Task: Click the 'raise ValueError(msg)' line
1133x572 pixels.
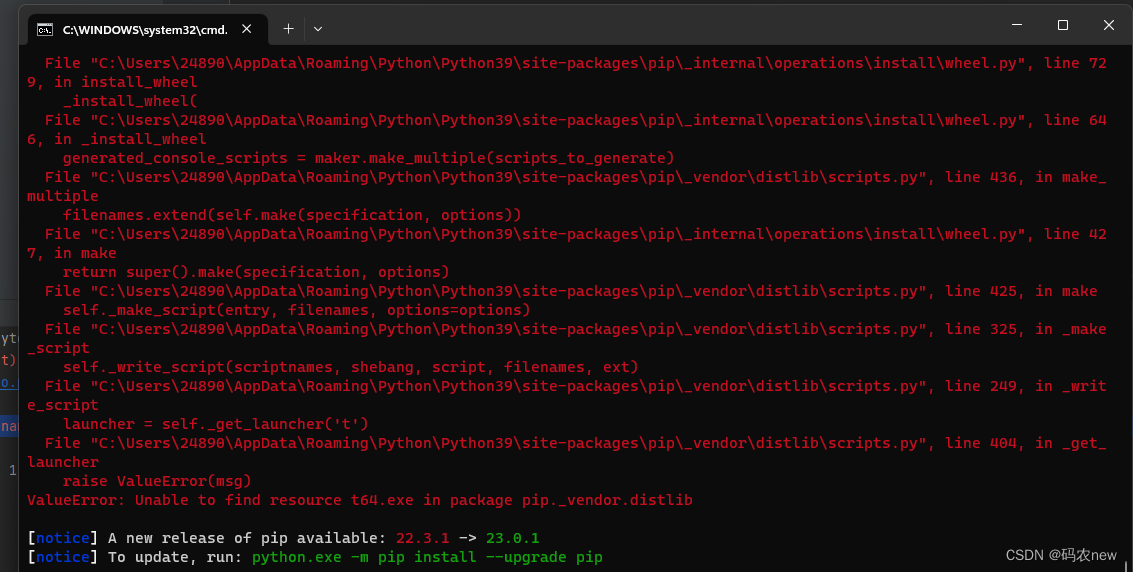Action: (157, 481)
